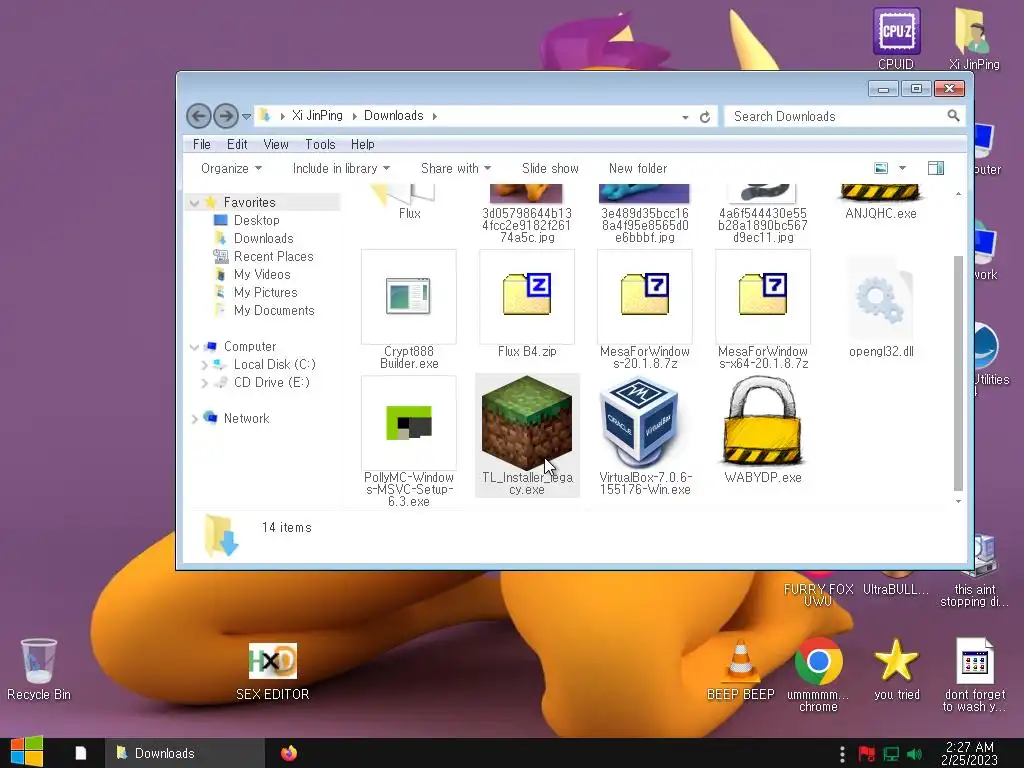
Task: Open the you tried star shortcut
Action: [896, 669]
